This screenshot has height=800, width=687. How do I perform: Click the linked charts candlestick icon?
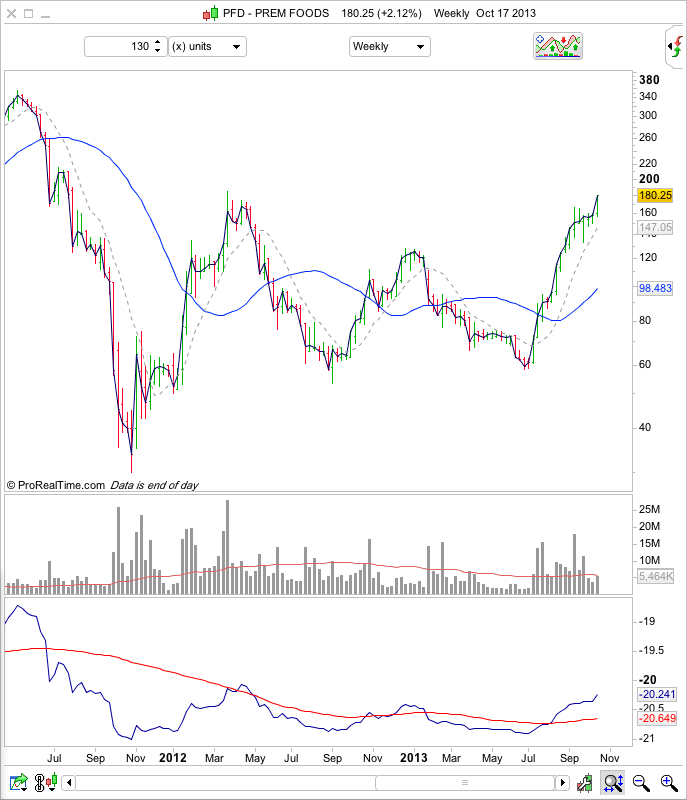(46, 782)
